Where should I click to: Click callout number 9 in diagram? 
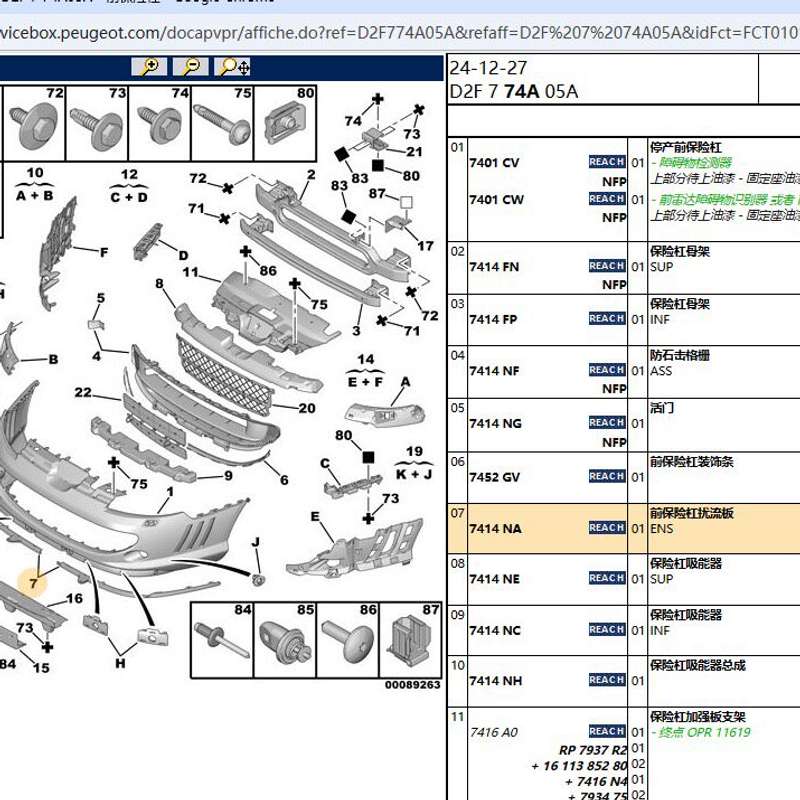pos(228,476)
